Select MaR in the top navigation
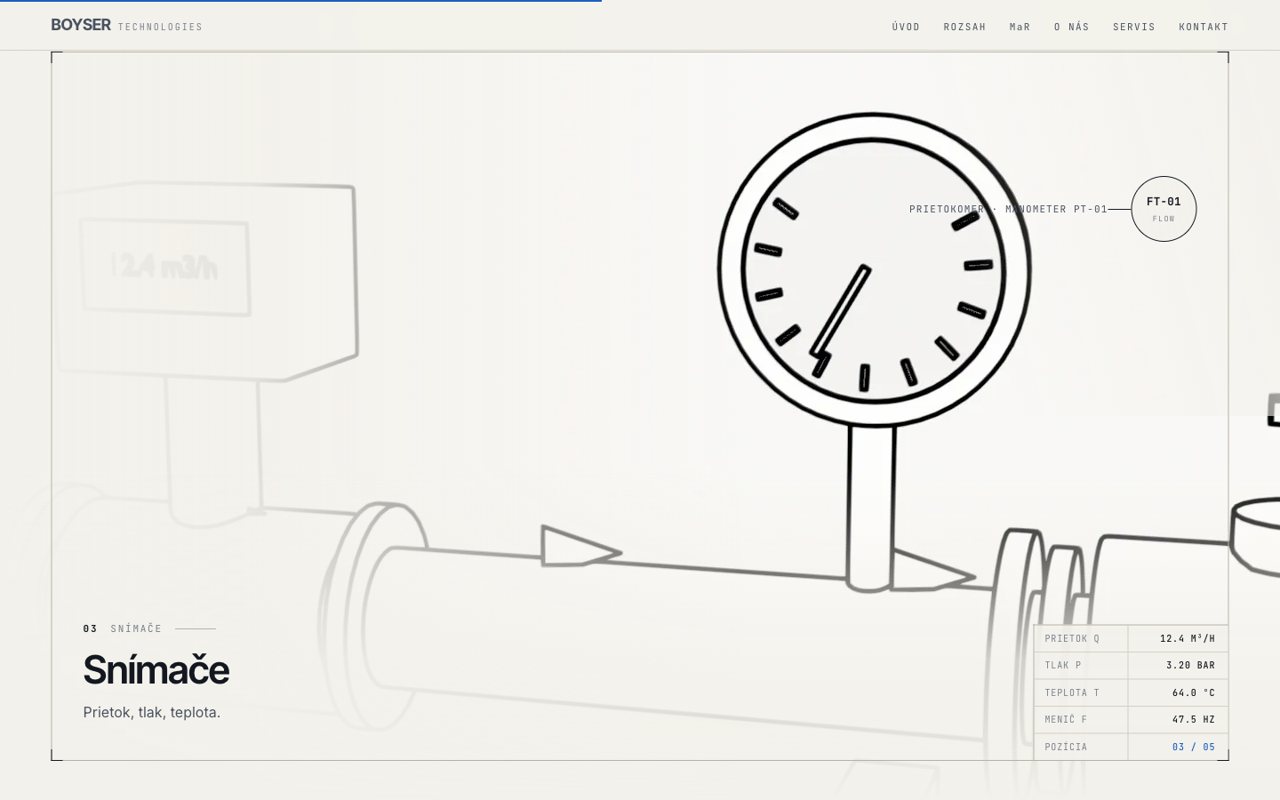1280x800 pixels. tap(1020, 27)
